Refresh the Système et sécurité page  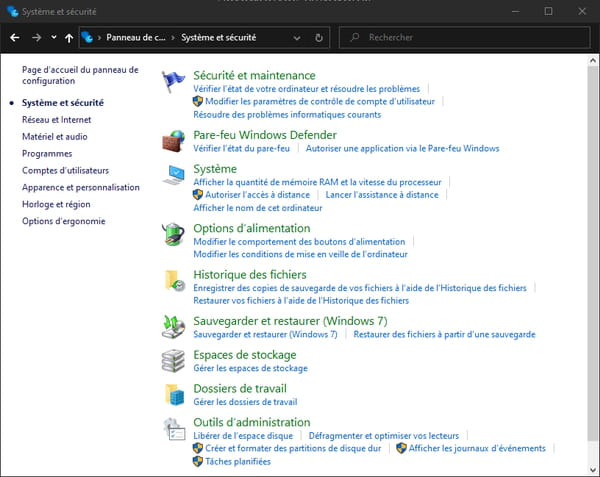click(x=318, y=37)
